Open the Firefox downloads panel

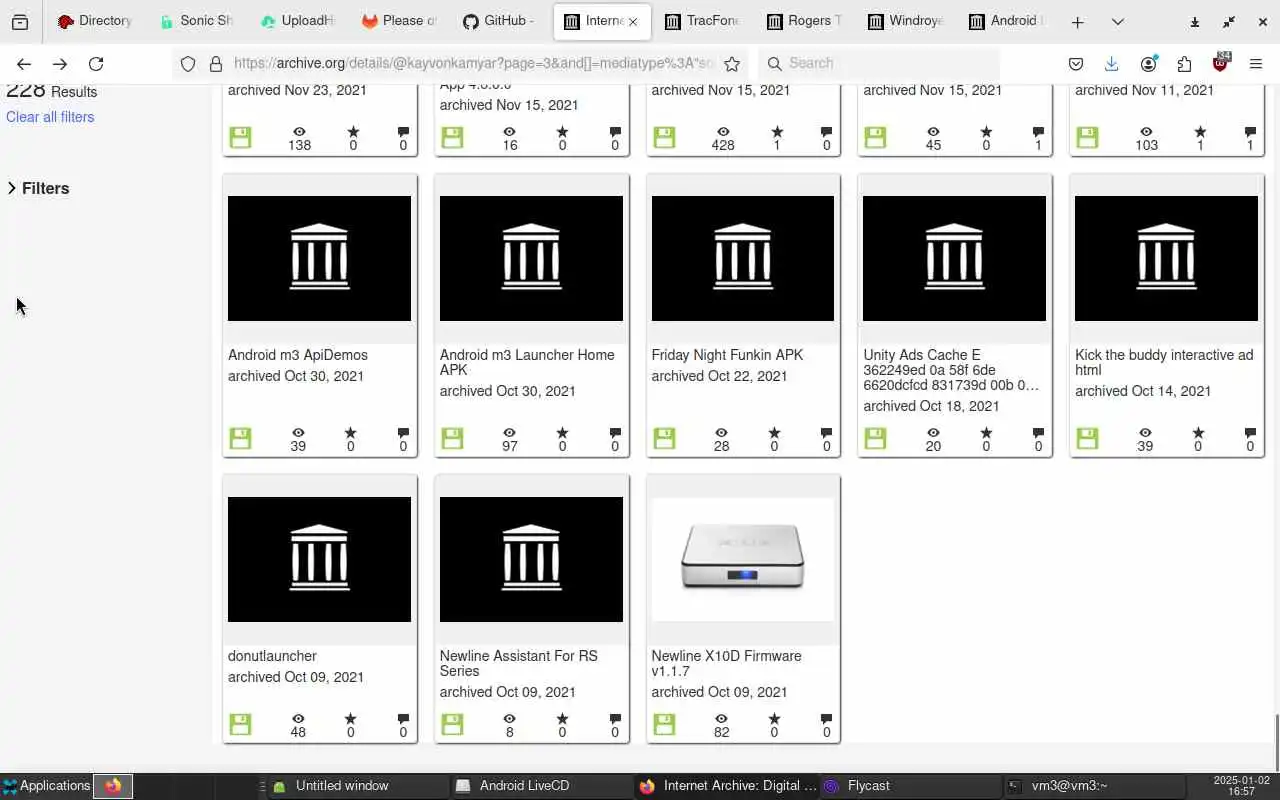1111,64
